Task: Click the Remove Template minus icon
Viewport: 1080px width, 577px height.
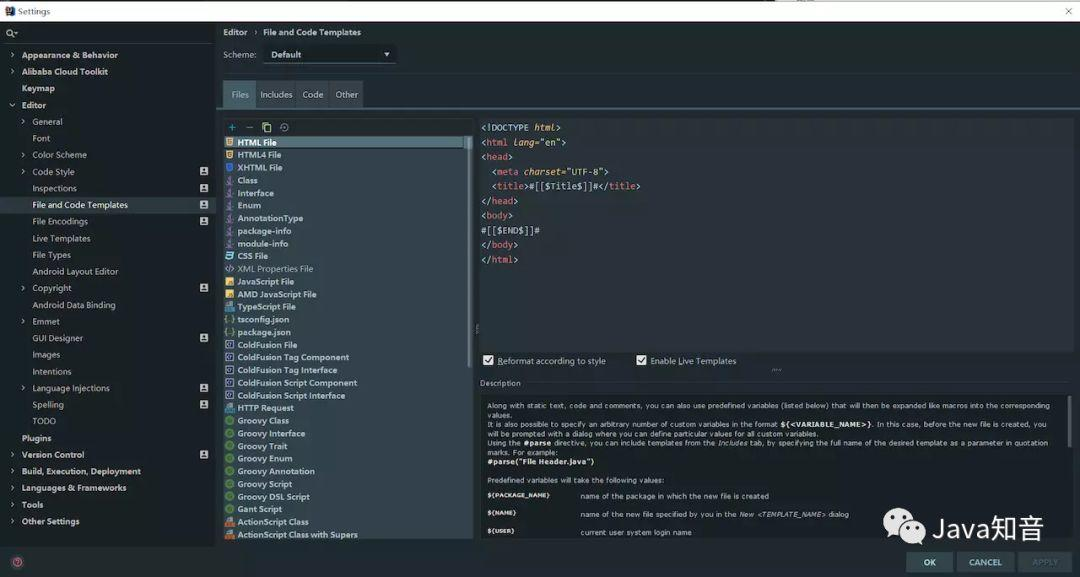Action: [249, 127]
